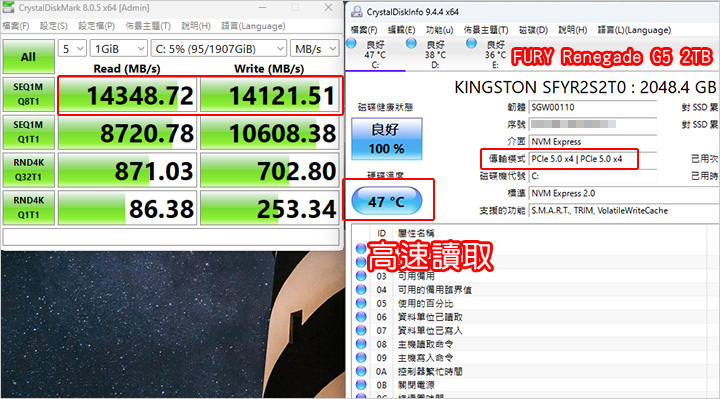Click status icon for attribute 03 可用備用
Viewport: 720px width, 399px height.
coord(361,276)
